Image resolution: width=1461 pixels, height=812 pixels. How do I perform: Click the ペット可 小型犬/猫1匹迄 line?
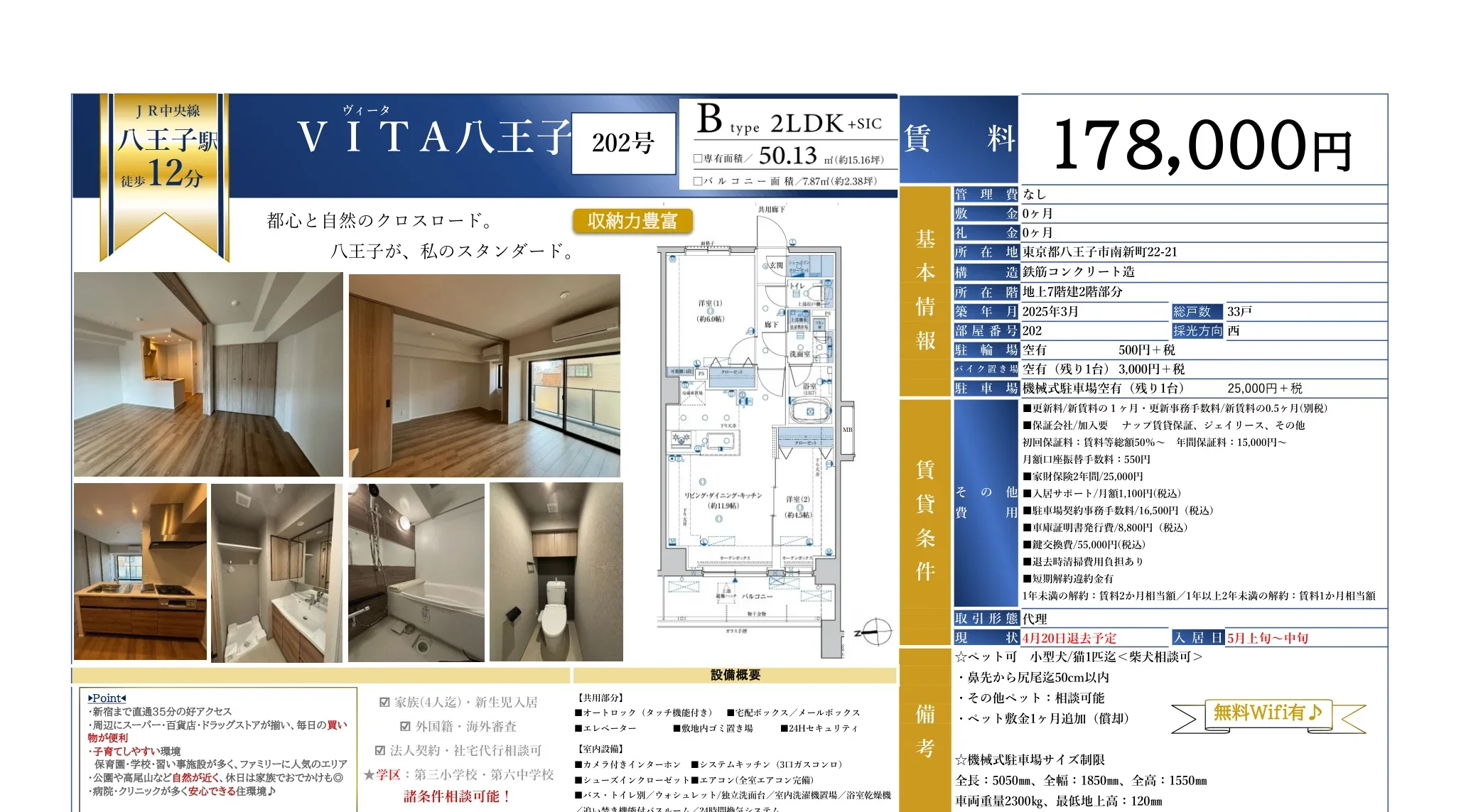pyautogui.click(x=1079, y=657)
